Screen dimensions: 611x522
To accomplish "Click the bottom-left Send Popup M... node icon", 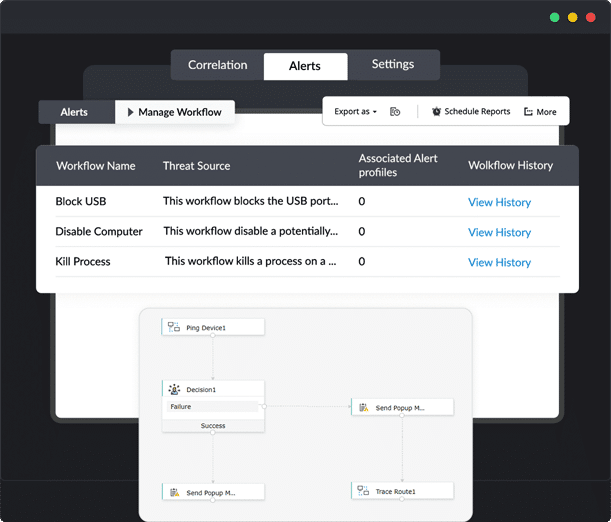I will (x=175, y=492).
